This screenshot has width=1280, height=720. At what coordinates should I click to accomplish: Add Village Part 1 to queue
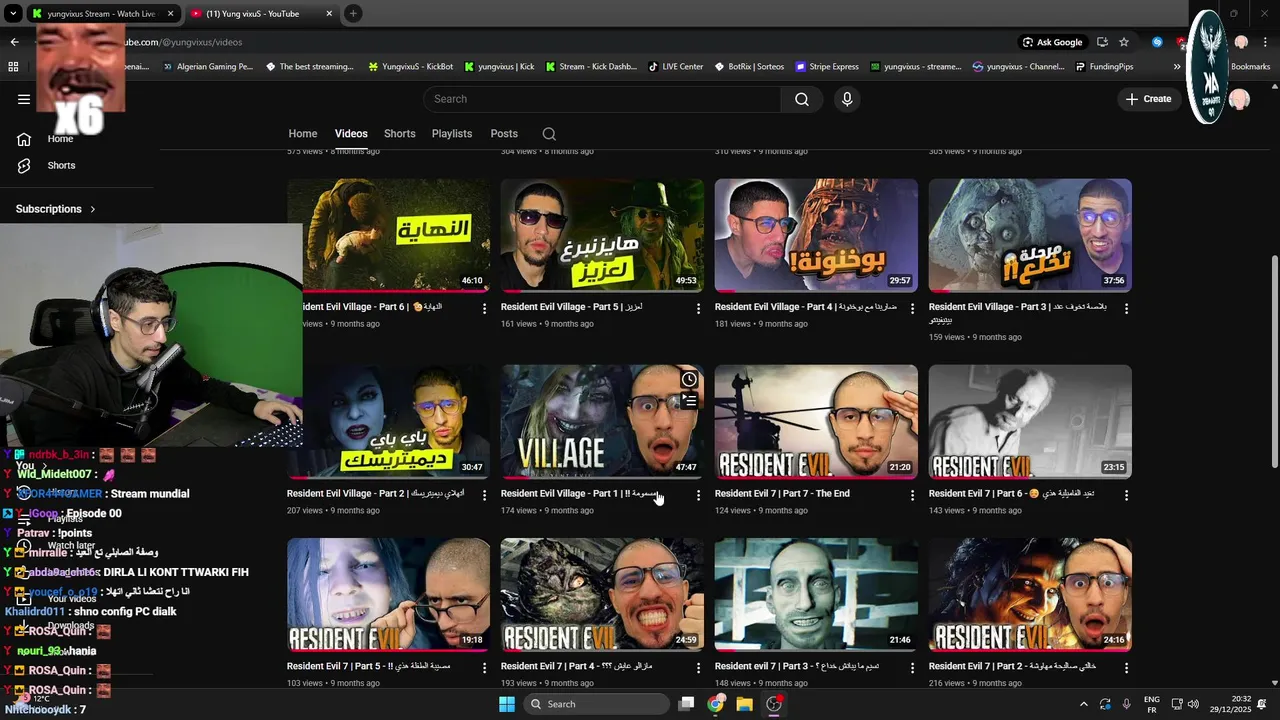click(x=689, y=401)
